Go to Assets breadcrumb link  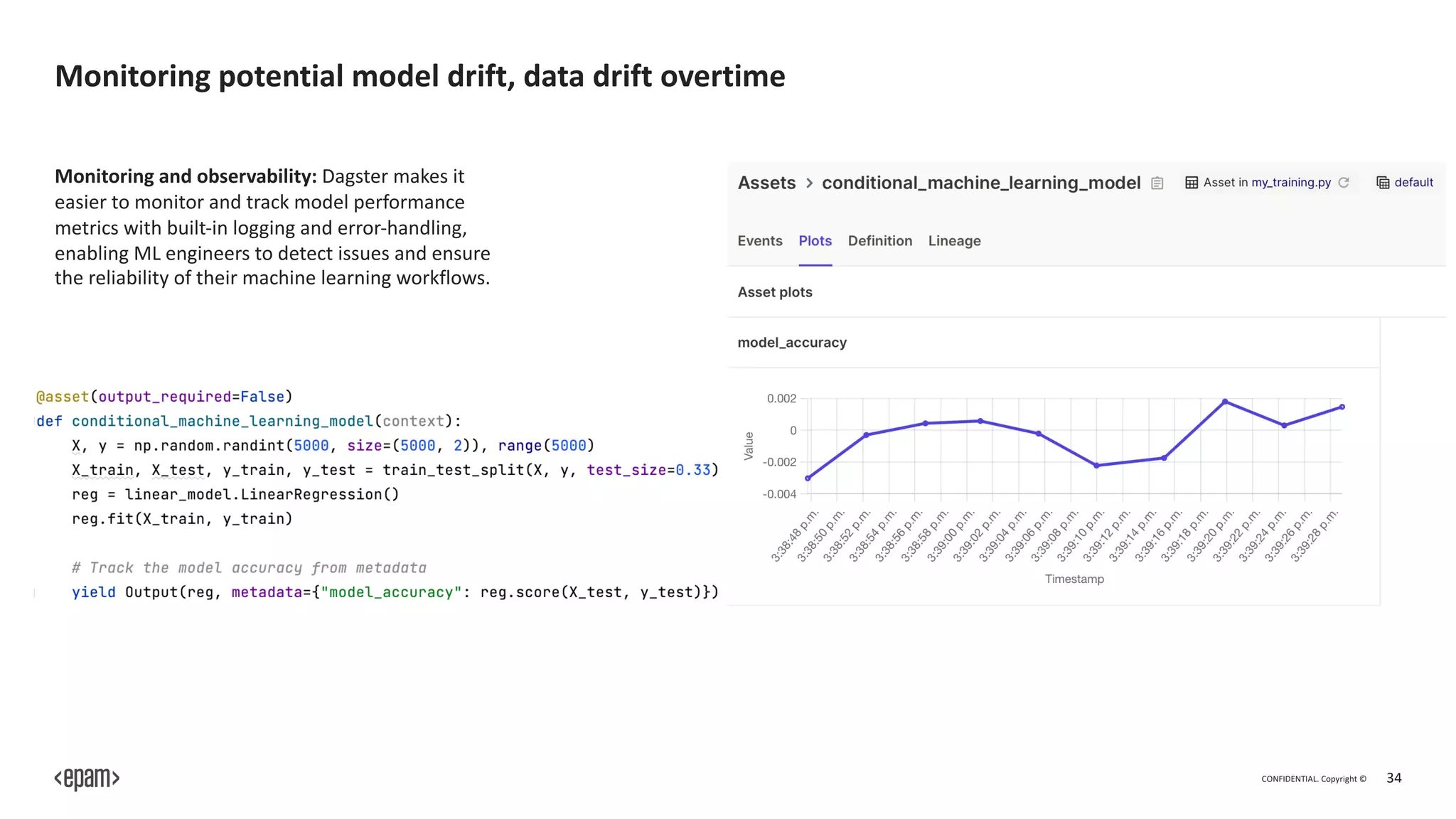point(766,183)
